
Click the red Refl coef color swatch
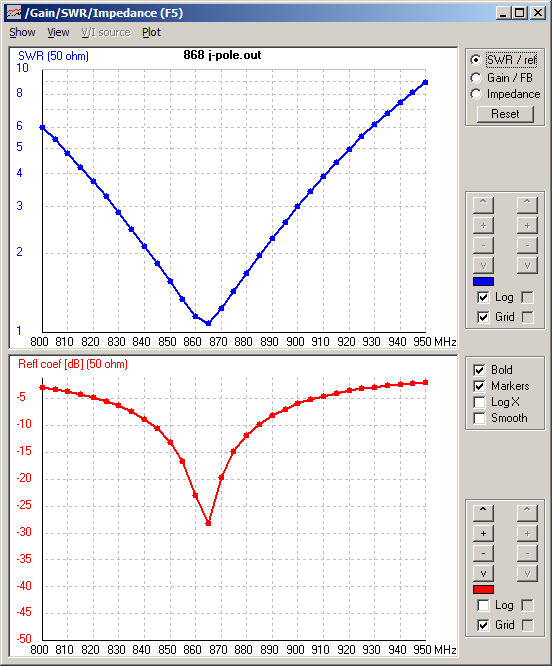483,590
